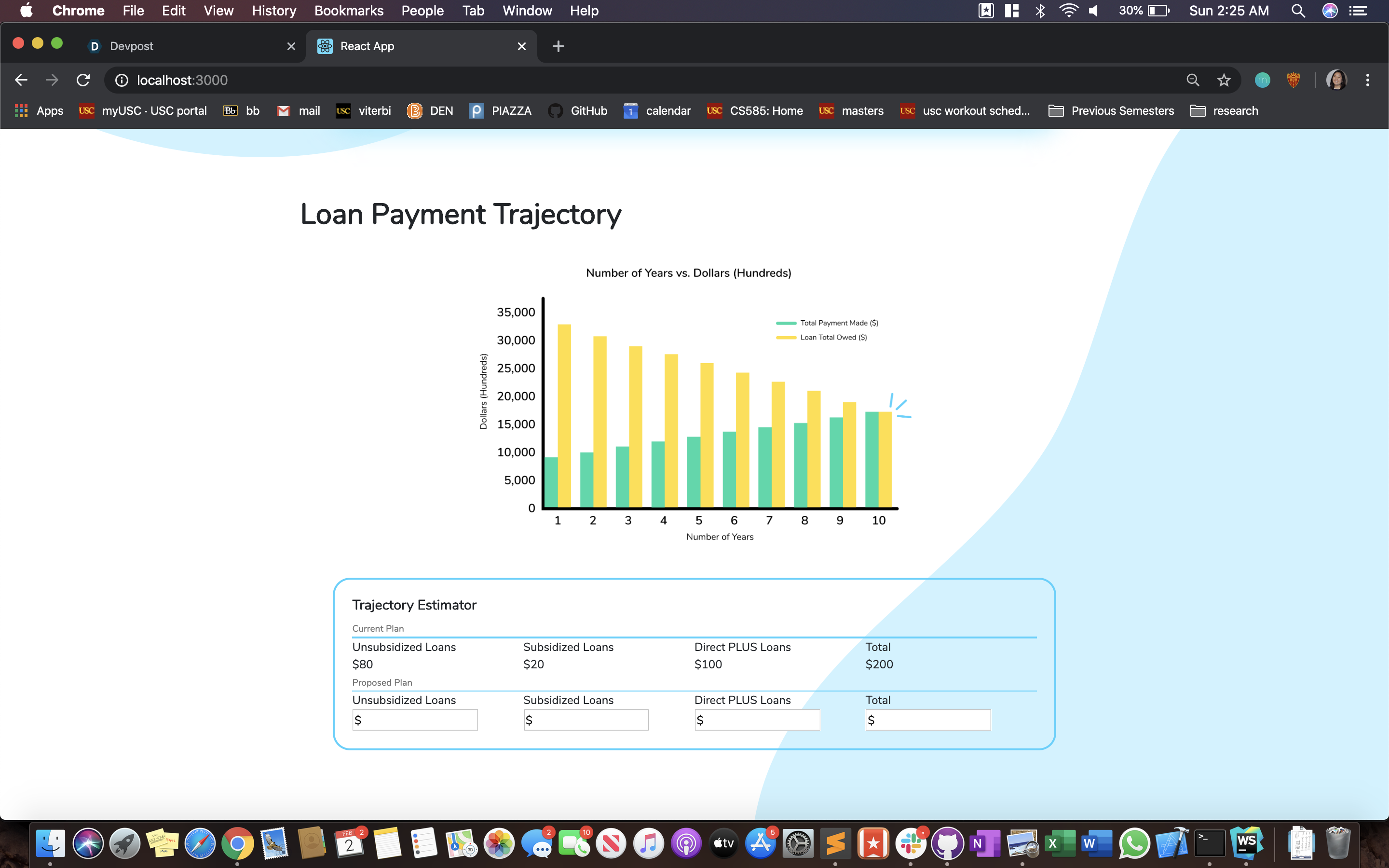Image resolution: width=1389 pixels, height=868 pixels.
Task: Open the zoom magnifier icon in address bar
Action: coord(1193,80)
